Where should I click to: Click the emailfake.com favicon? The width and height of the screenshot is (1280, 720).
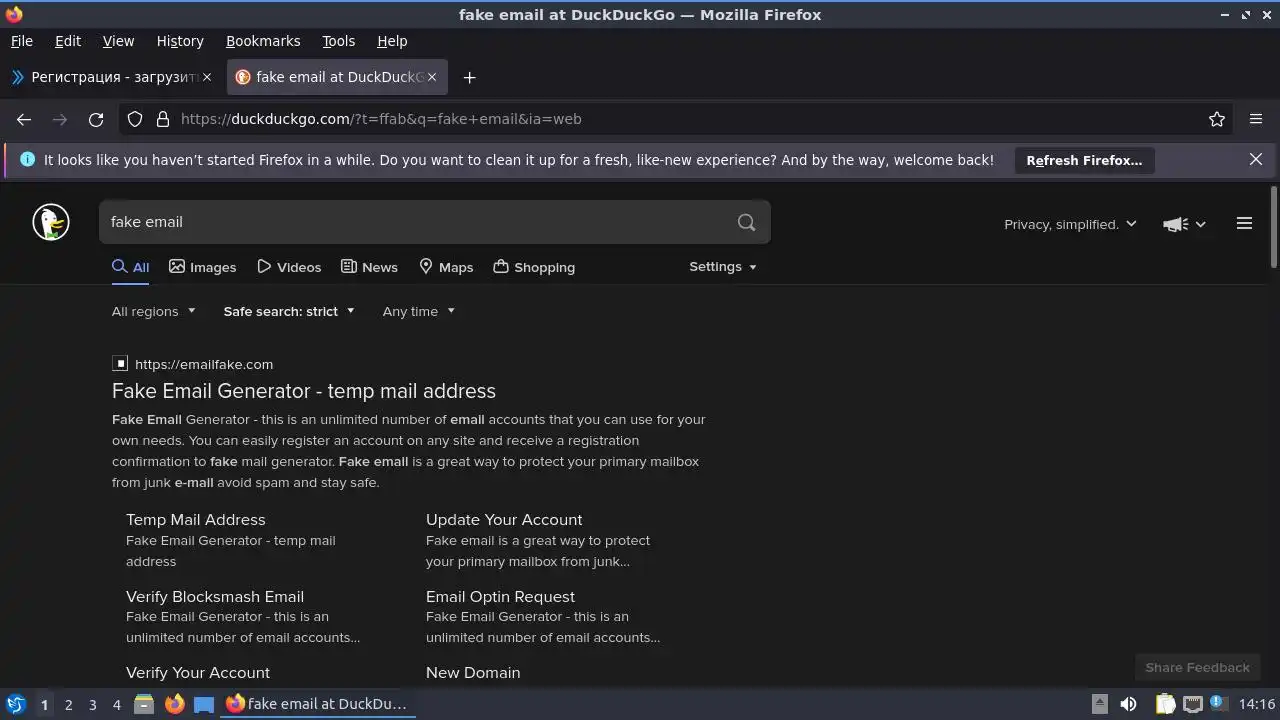pos(120,364)
